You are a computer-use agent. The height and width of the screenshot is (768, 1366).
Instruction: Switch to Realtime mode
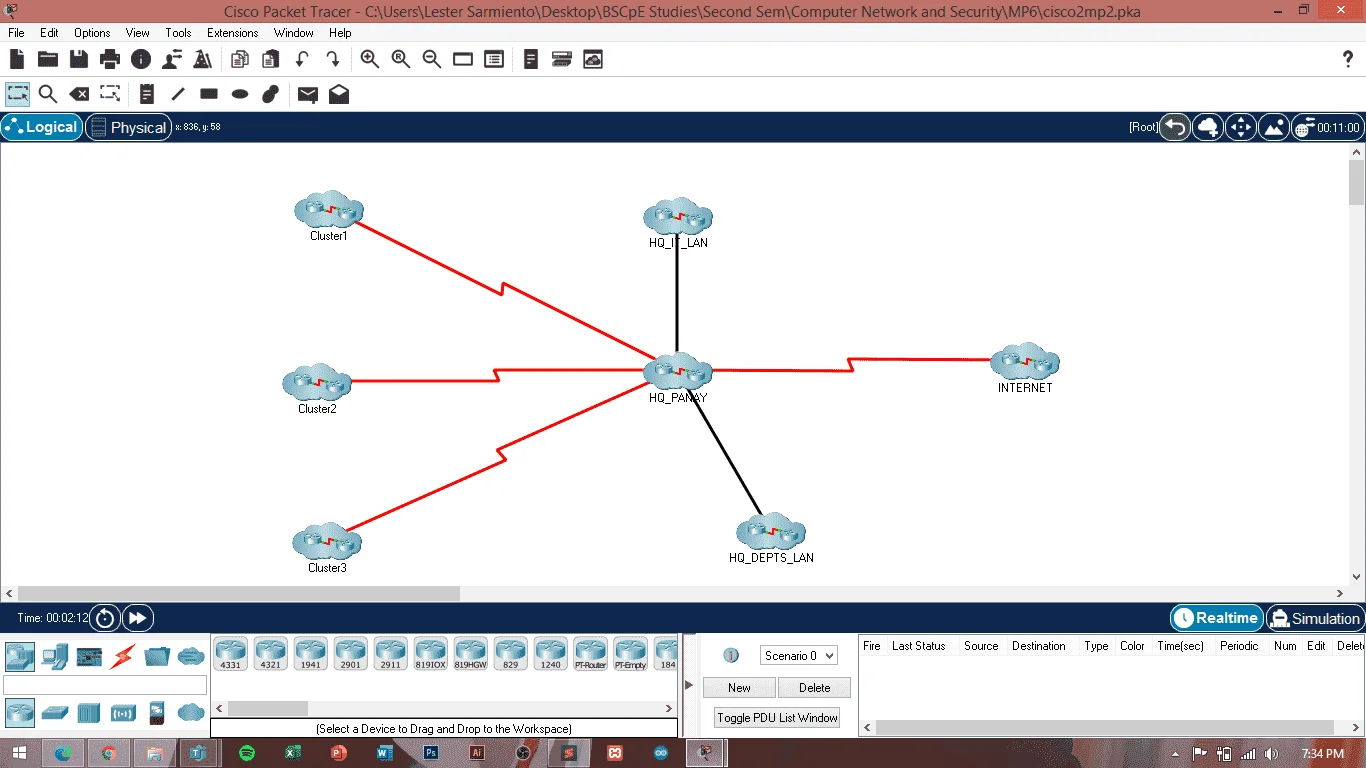1216,618
